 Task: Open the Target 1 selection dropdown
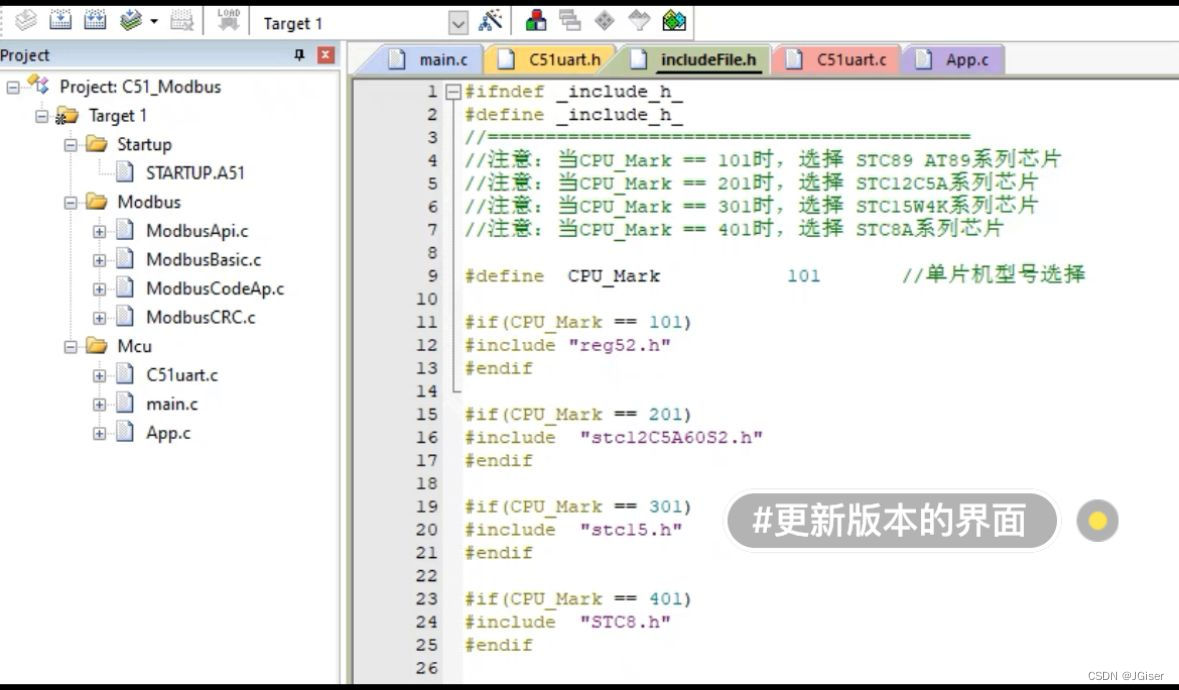coord(459,21)
